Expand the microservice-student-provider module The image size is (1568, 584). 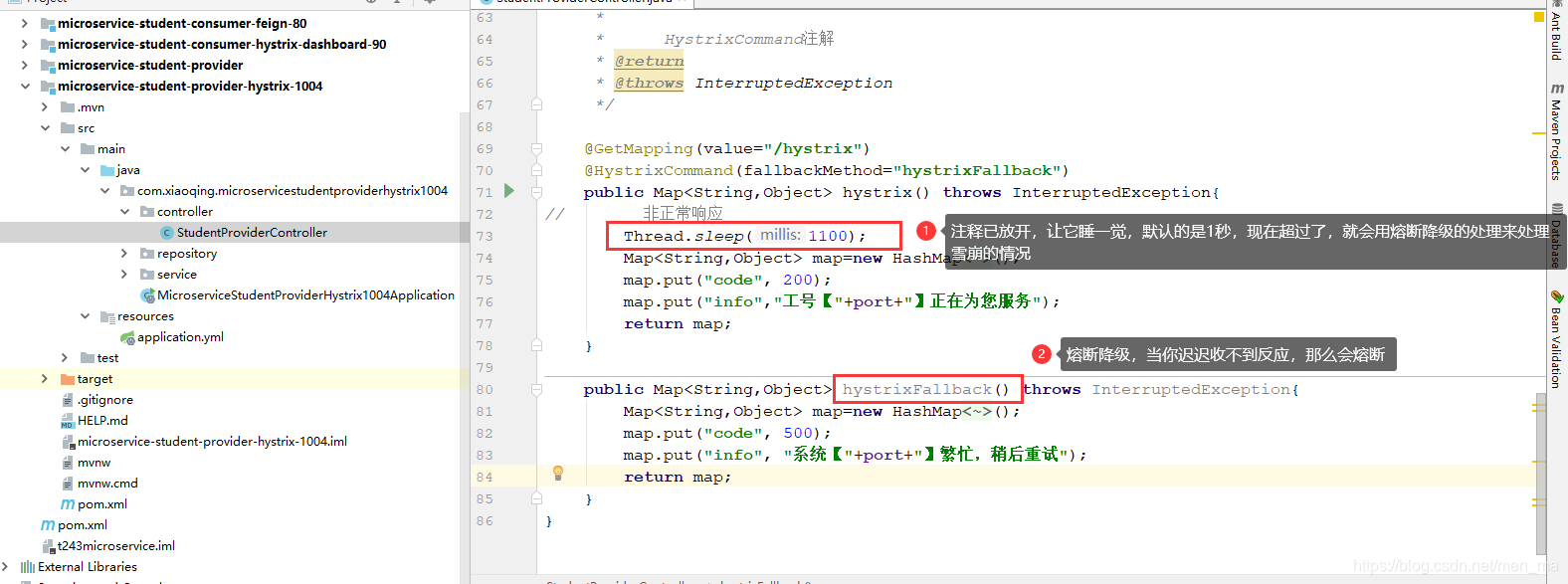pyautogui.click(x=25, y=65)
